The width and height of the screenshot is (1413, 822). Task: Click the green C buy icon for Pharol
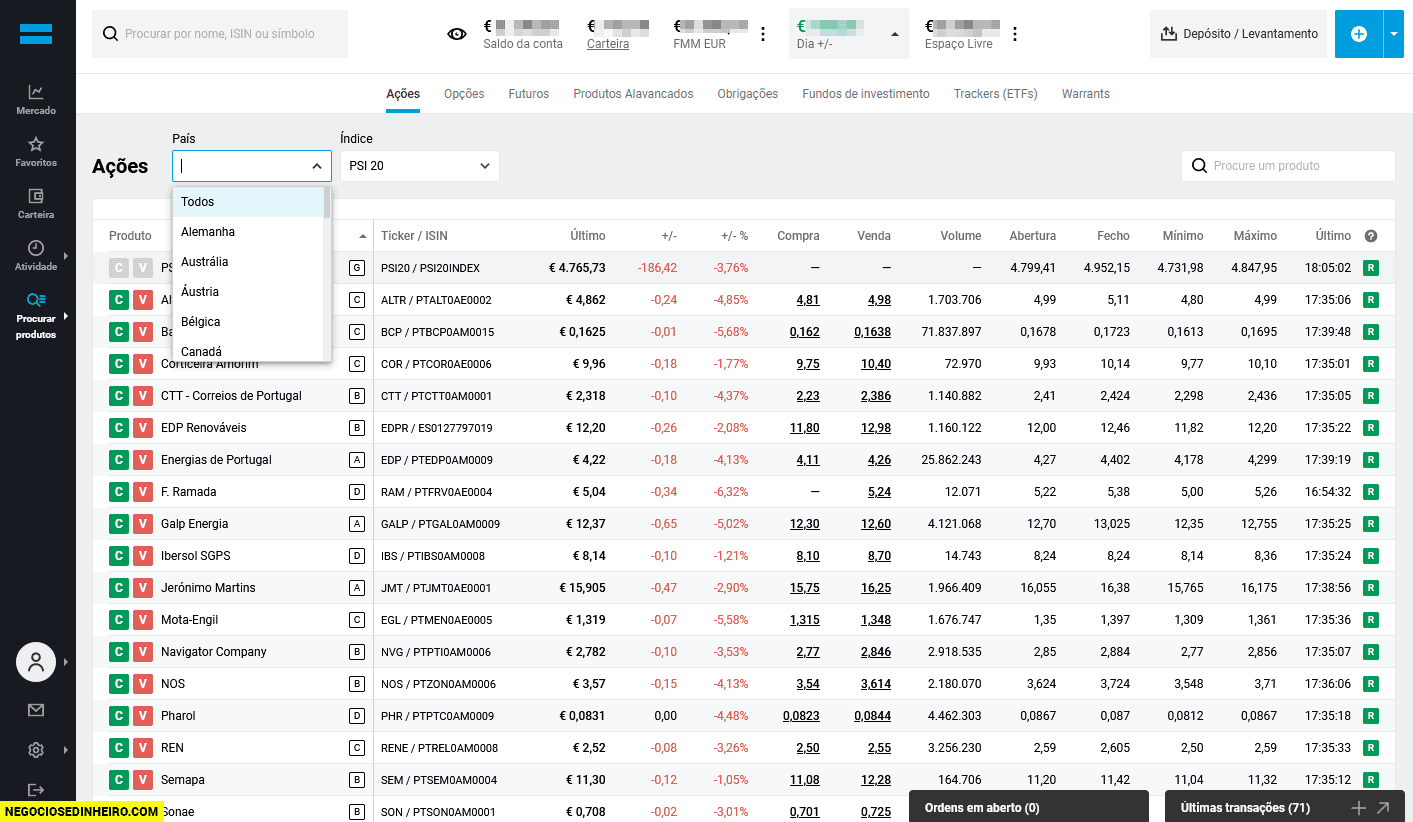coord(118,716)
